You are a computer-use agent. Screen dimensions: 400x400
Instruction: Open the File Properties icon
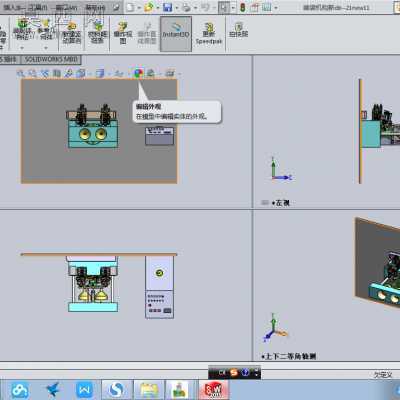255,7
